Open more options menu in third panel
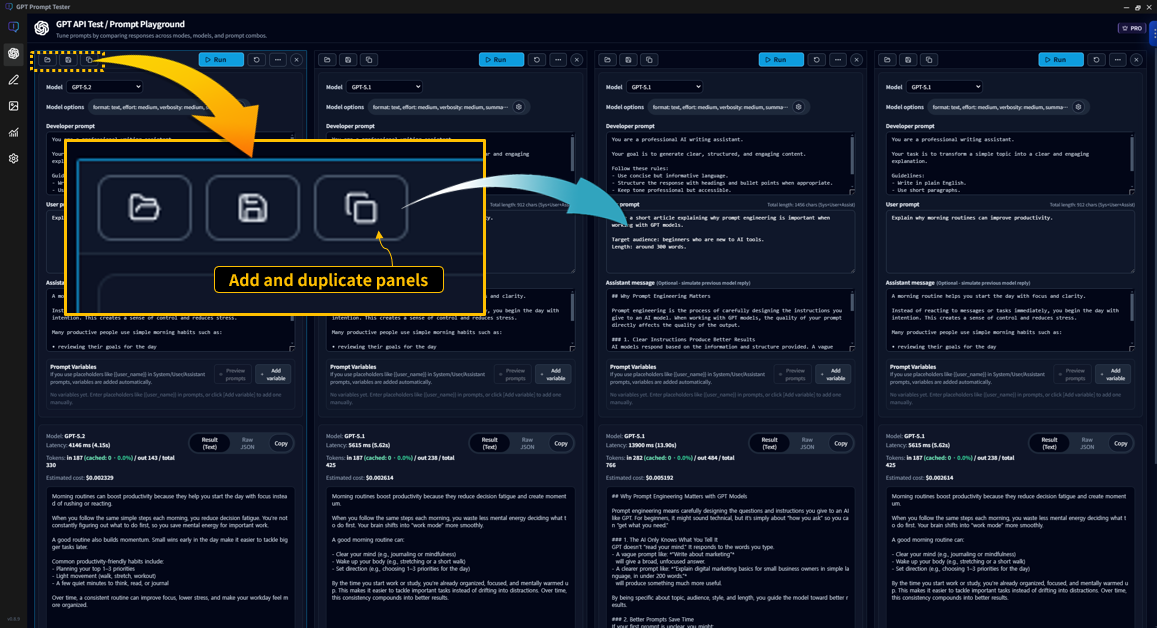The image size is (1157, 628). [x=838, y=60]
